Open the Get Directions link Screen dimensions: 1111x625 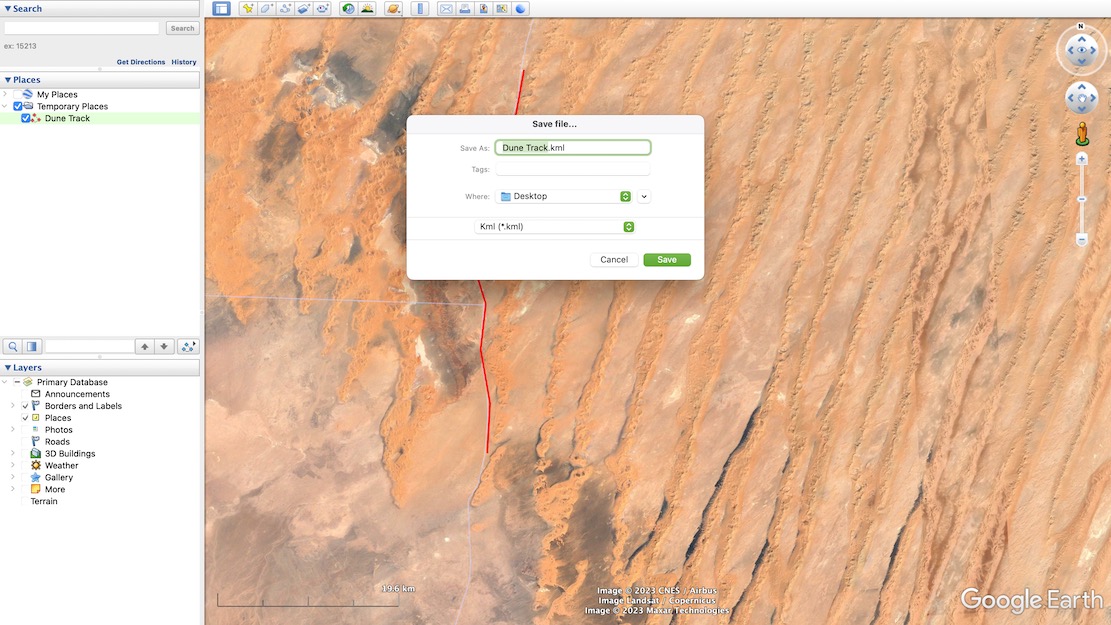tap(140, 62)
